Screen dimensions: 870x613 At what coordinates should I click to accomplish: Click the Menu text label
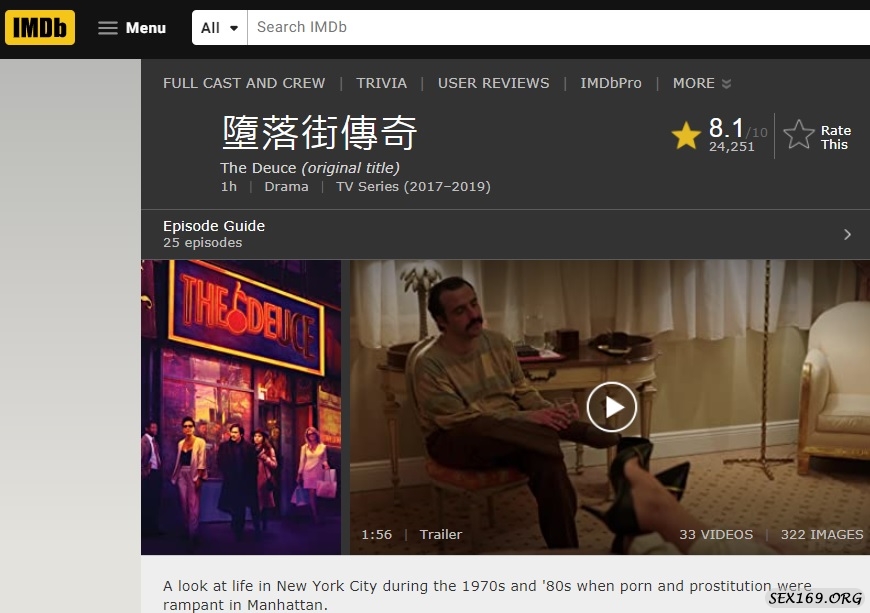click(146, 28)
